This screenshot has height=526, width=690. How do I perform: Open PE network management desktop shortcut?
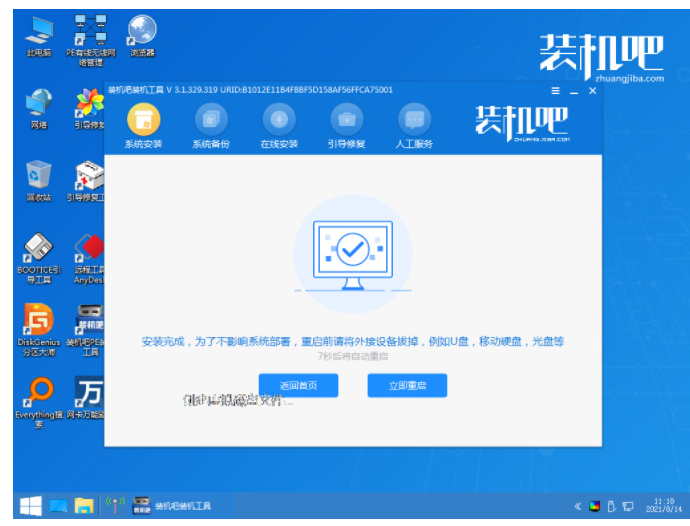(91, 38)
